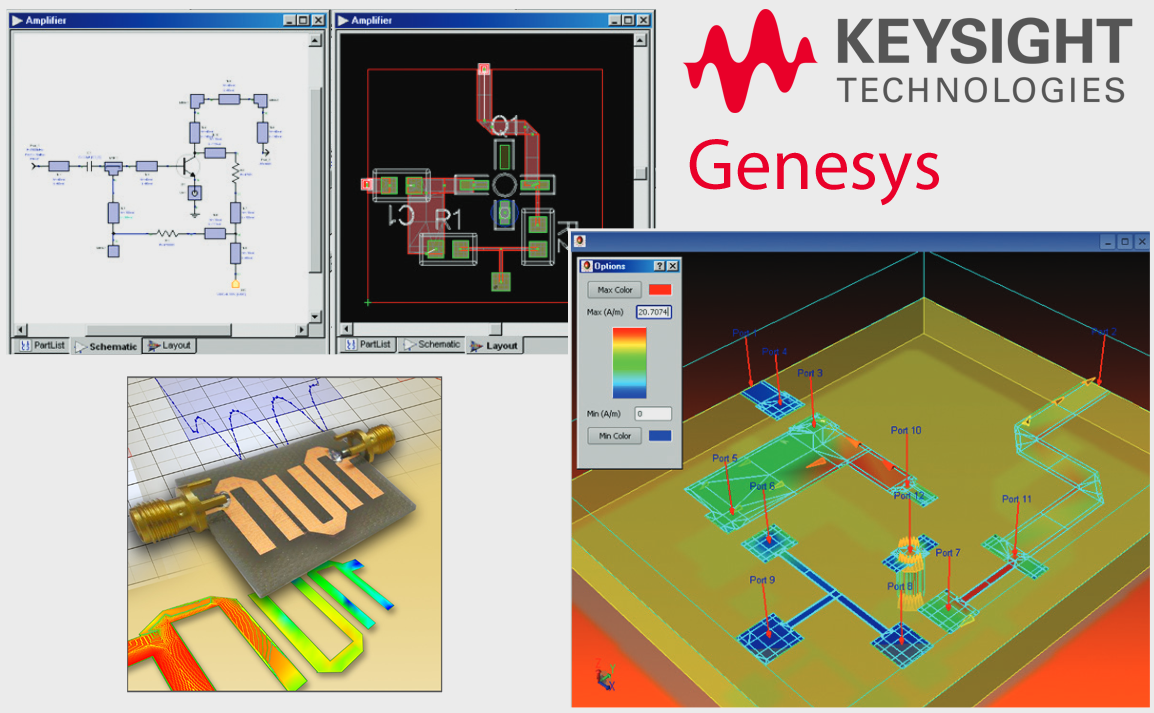The width and height of the screenshot is (1154, 713).
Task: Maximize the schematic Amplifier window
Action: tap(303, 21)
